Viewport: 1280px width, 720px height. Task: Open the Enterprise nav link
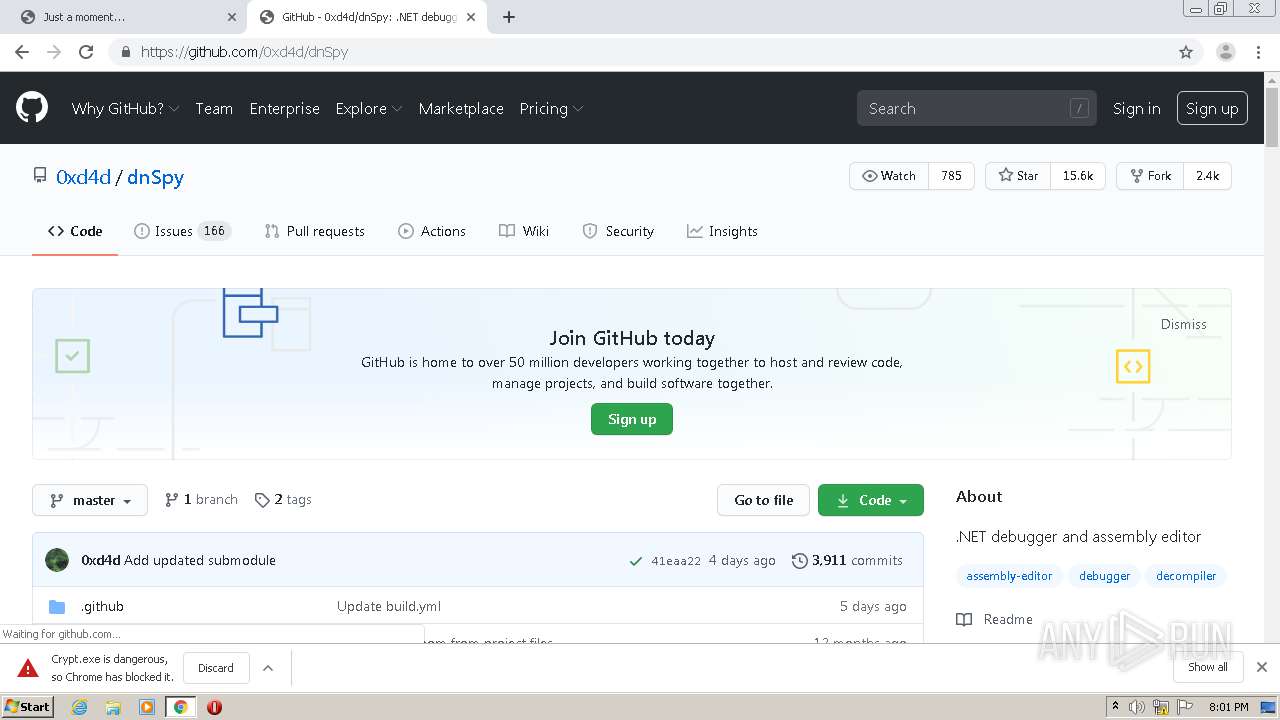(285, 108)
